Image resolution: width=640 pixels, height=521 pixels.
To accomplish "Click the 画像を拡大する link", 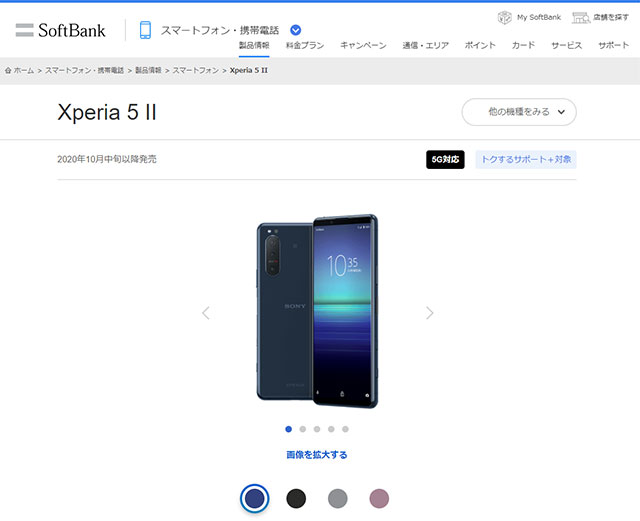I will point(317,455).
